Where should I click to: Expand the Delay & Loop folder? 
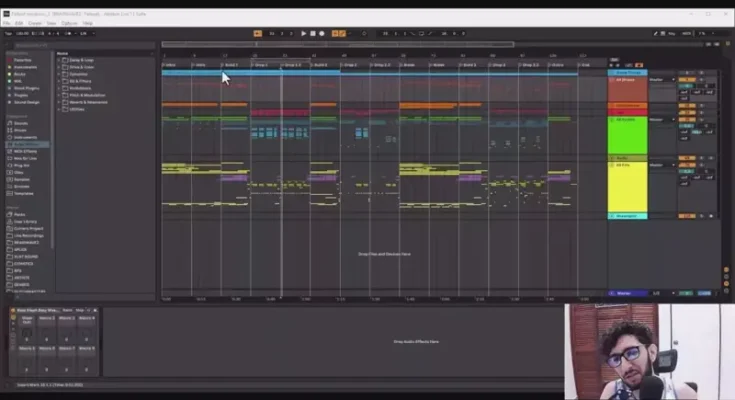tap(76, 60)
